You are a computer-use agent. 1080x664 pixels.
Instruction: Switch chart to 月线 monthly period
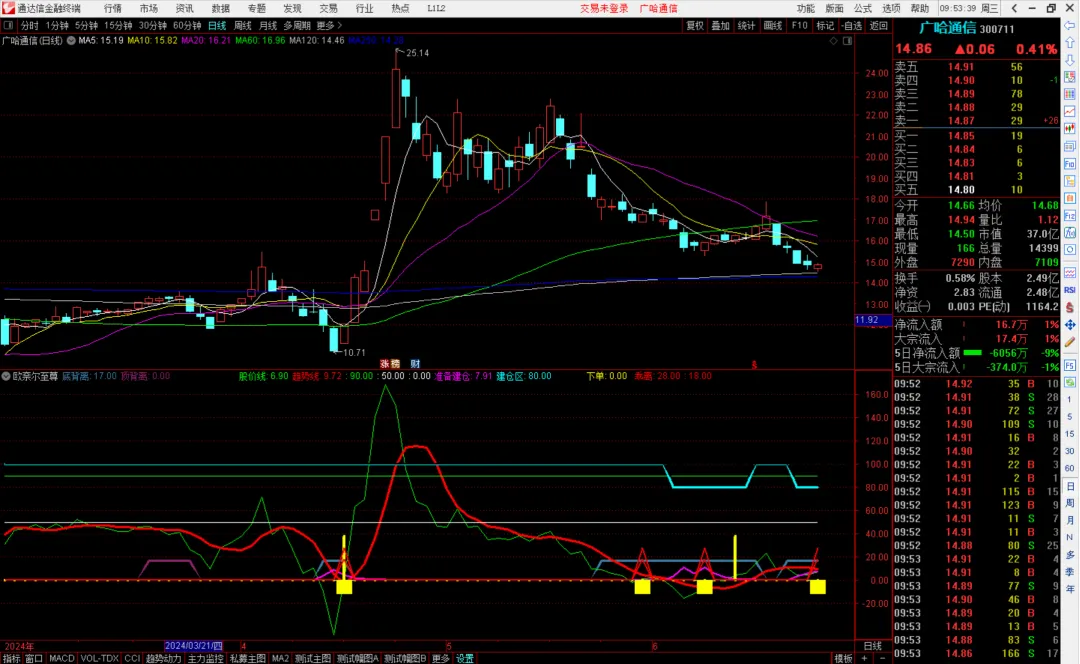pos(268,25)
